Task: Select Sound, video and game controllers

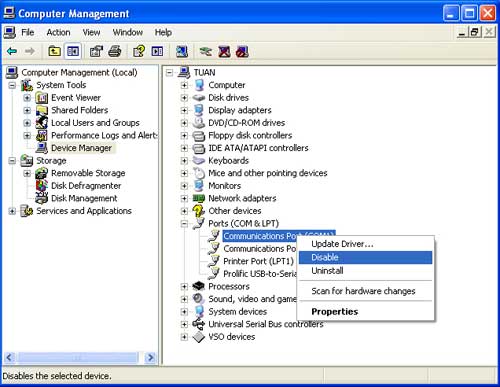Action: [252, 299]
